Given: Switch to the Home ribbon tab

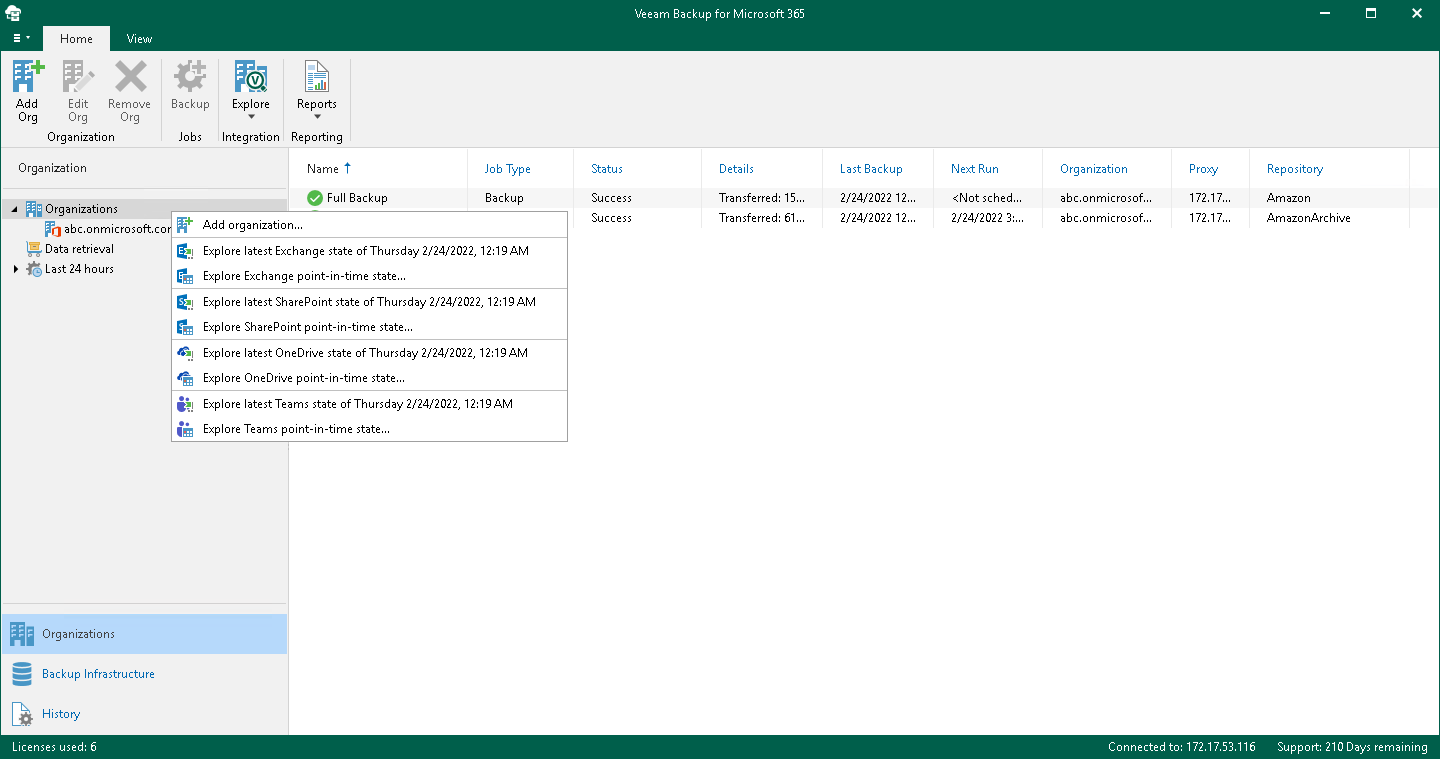Looking at the screenshot, I should [x=76, y=39].
